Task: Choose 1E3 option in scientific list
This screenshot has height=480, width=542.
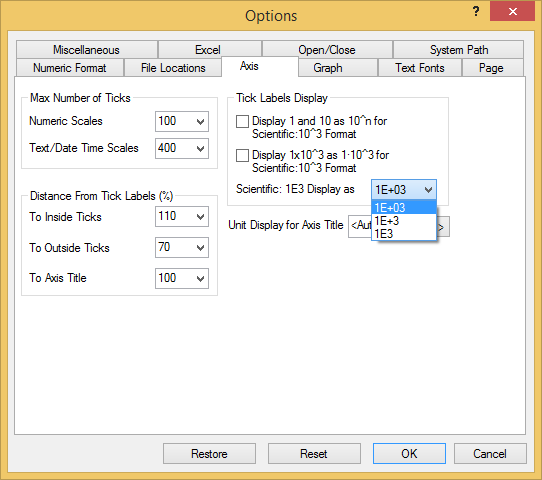Action: [x=404, y=234]
